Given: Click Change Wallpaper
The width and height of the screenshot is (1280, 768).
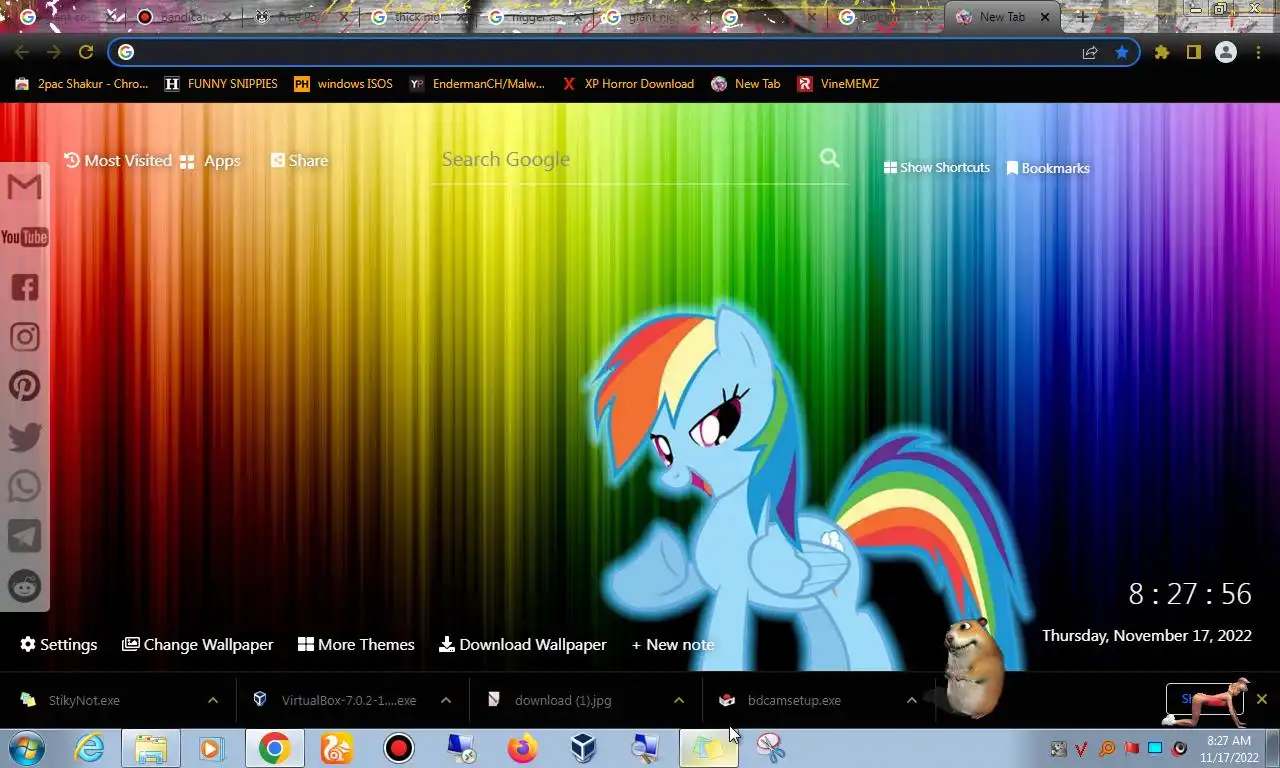Looking at the screenshot, I should pyautogui.click(x=198, y=644).
